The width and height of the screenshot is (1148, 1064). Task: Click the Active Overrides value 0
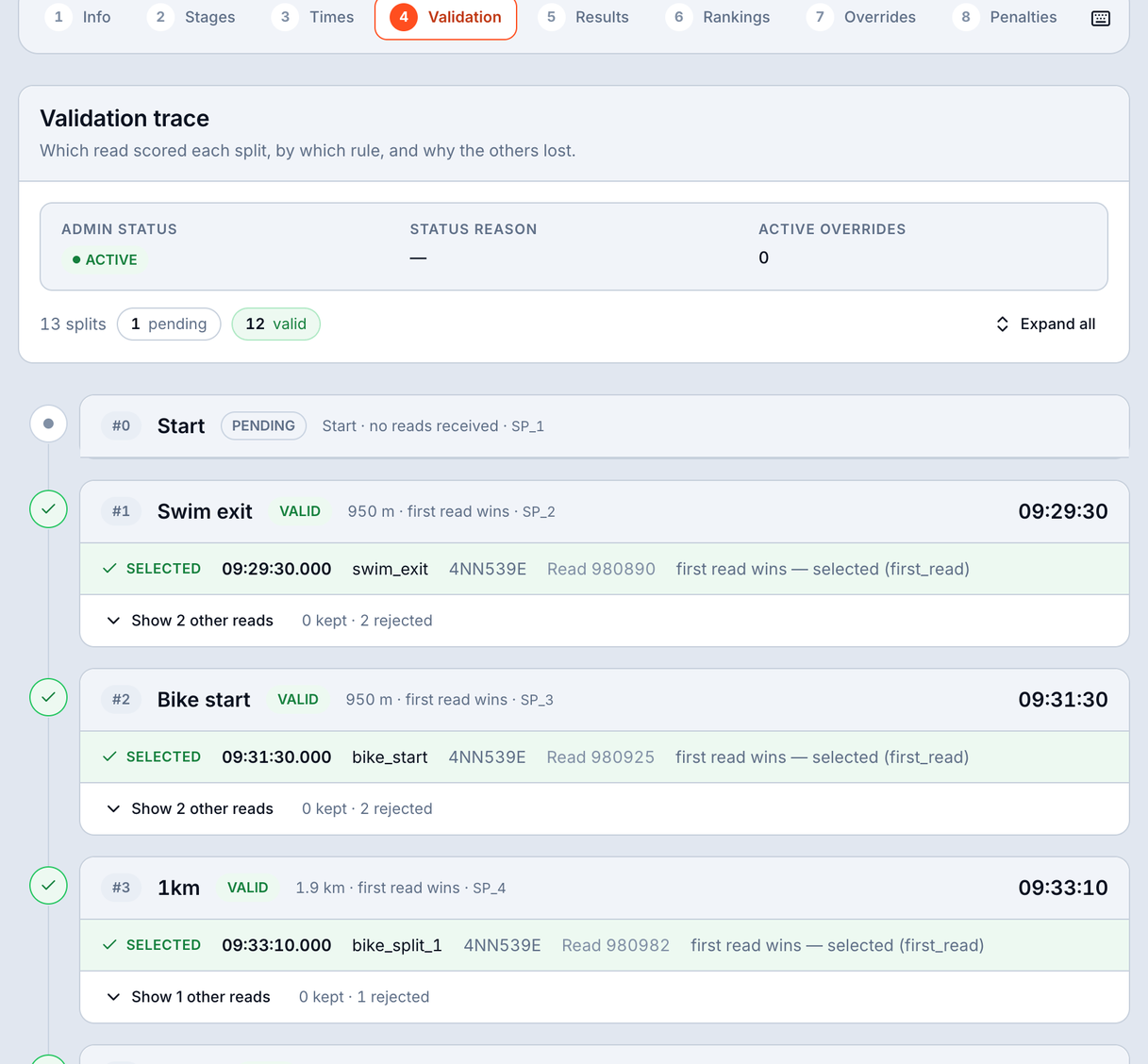click(764, 258)
